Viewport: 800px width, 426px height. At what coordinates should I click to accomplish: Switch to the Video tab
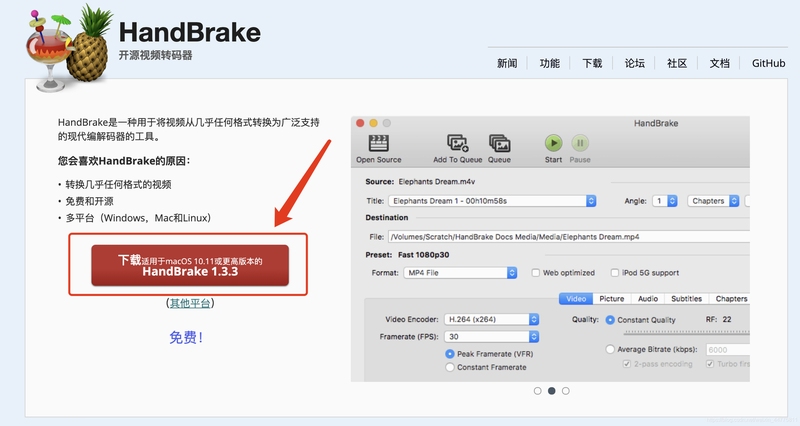point(576,299)
